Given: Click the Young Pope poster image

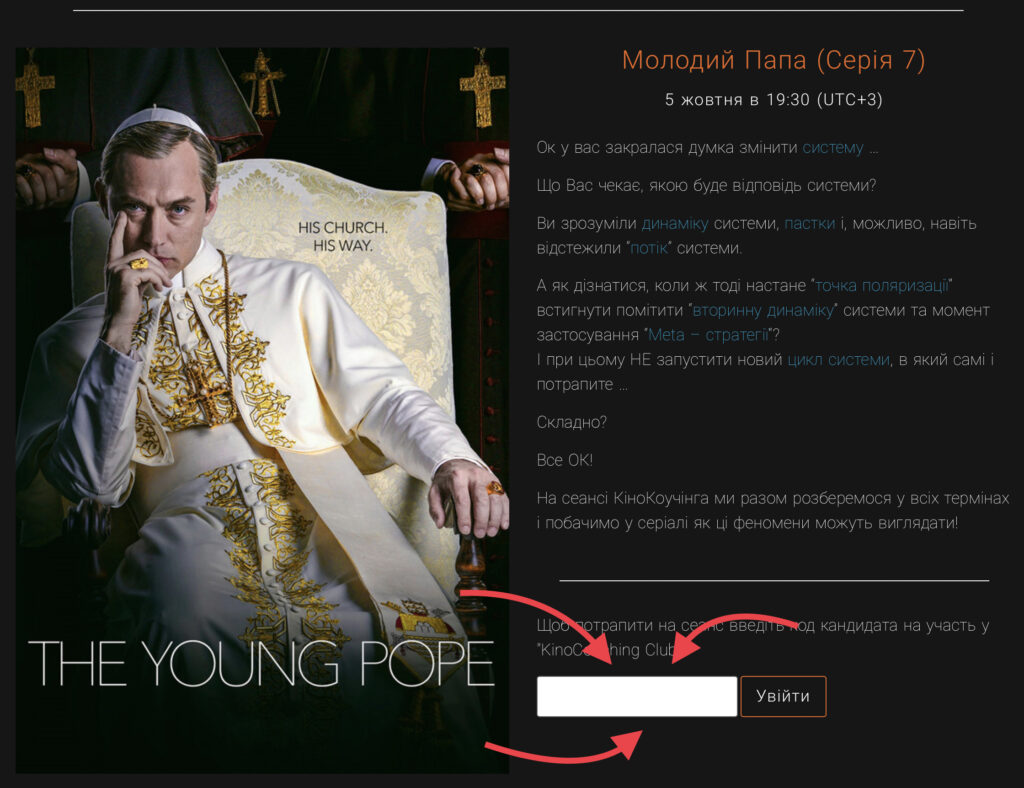Looking at the screenshot, I should pos(262,410).
